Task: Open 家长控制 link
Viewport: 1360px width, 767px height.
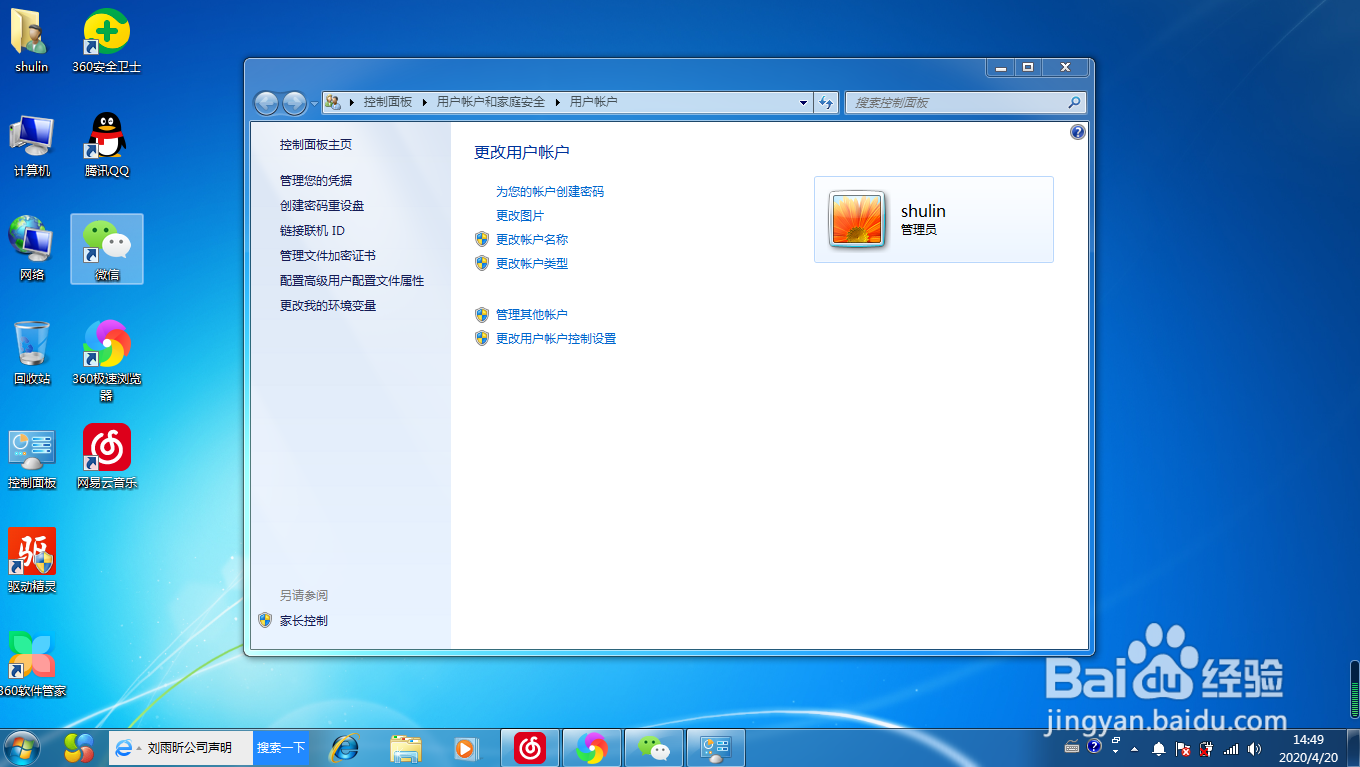Action: coord(304,620)
